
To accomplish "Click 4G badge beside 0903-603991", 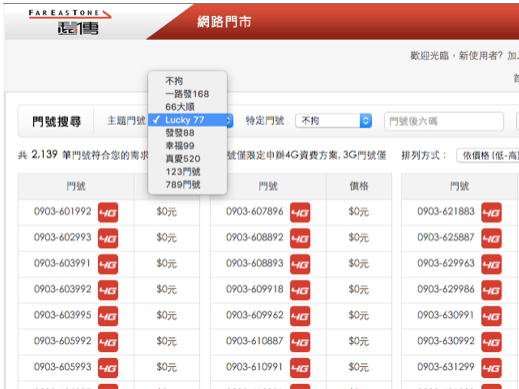I will coord(108,264).
